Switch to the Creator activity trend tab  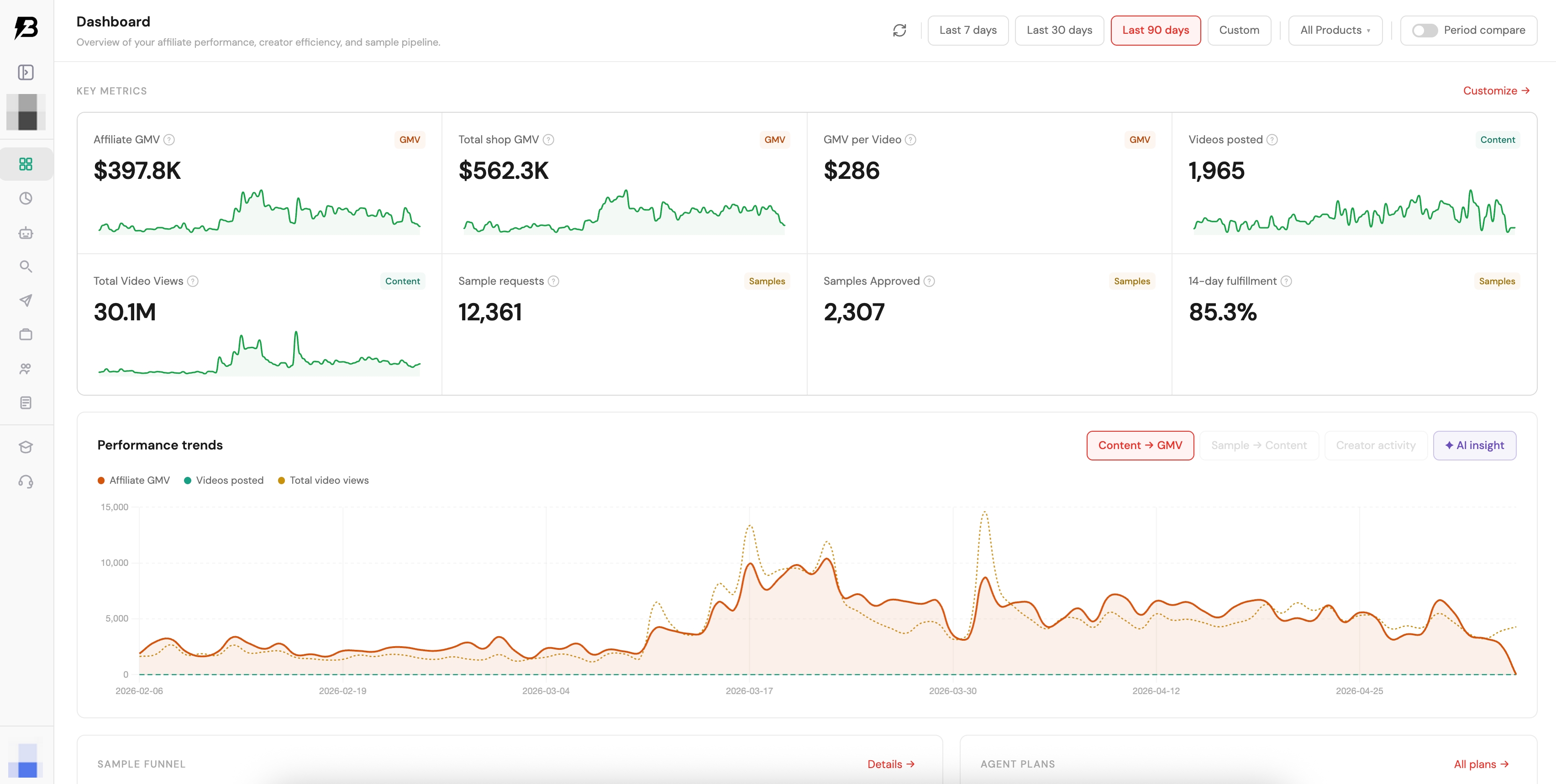1376,445
